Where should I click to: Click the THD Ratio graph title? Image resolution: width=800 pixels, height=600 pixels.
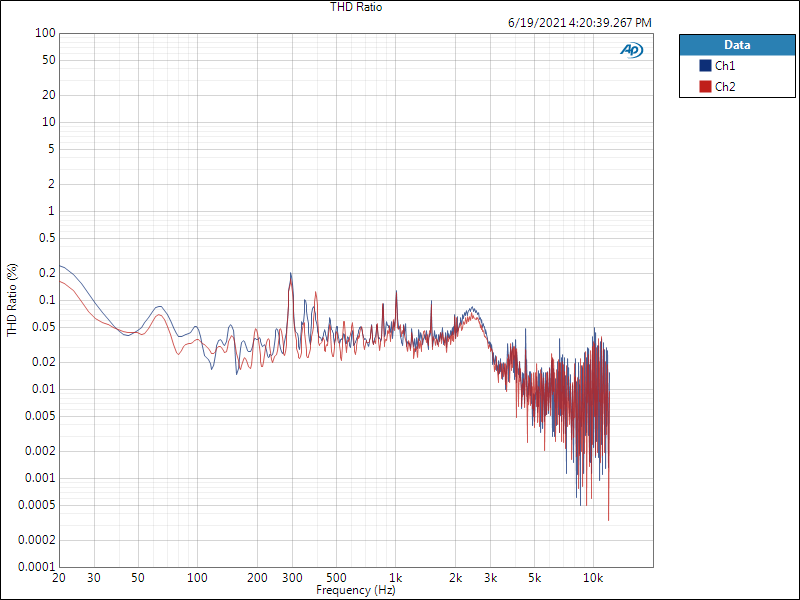(x=356, y=7)
